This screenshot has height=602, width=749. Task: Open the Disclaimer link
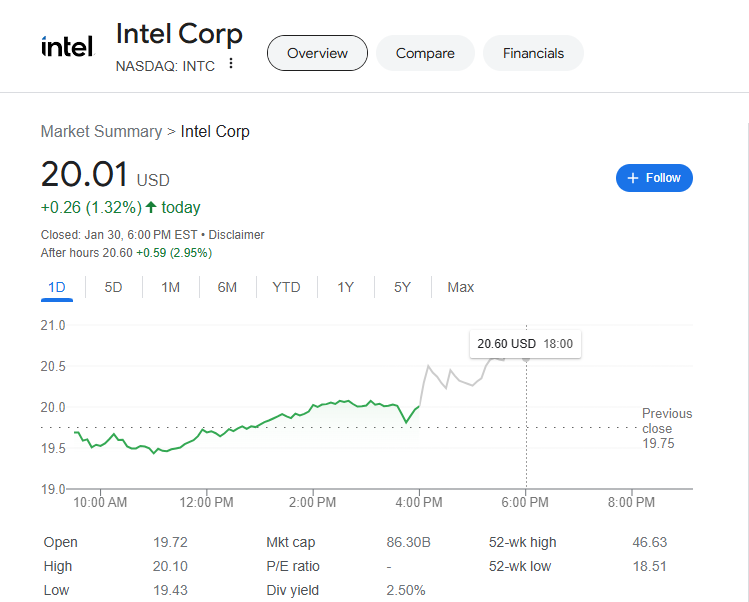236,235
